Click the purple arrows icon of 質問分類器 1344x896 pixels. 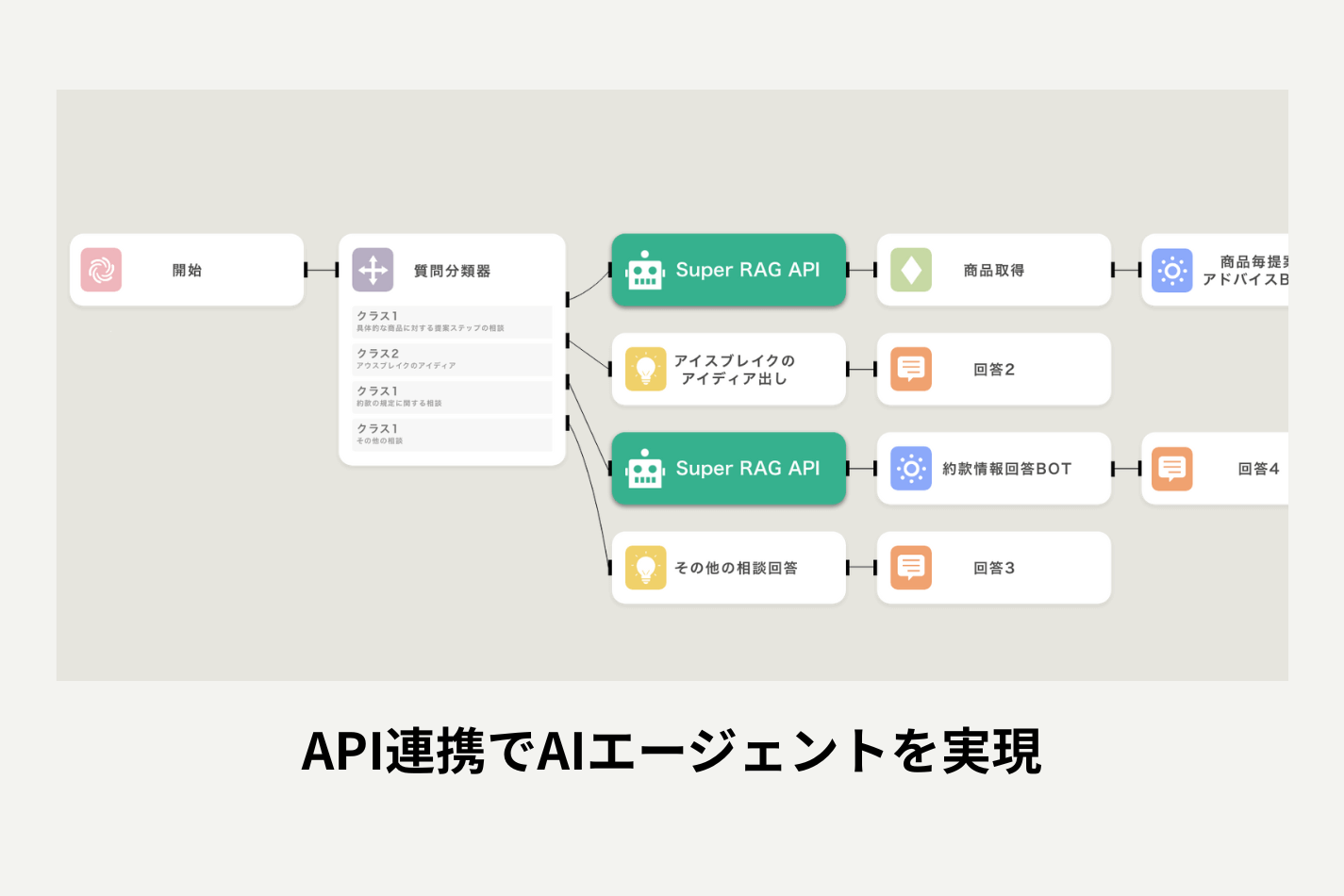(373, 271)
